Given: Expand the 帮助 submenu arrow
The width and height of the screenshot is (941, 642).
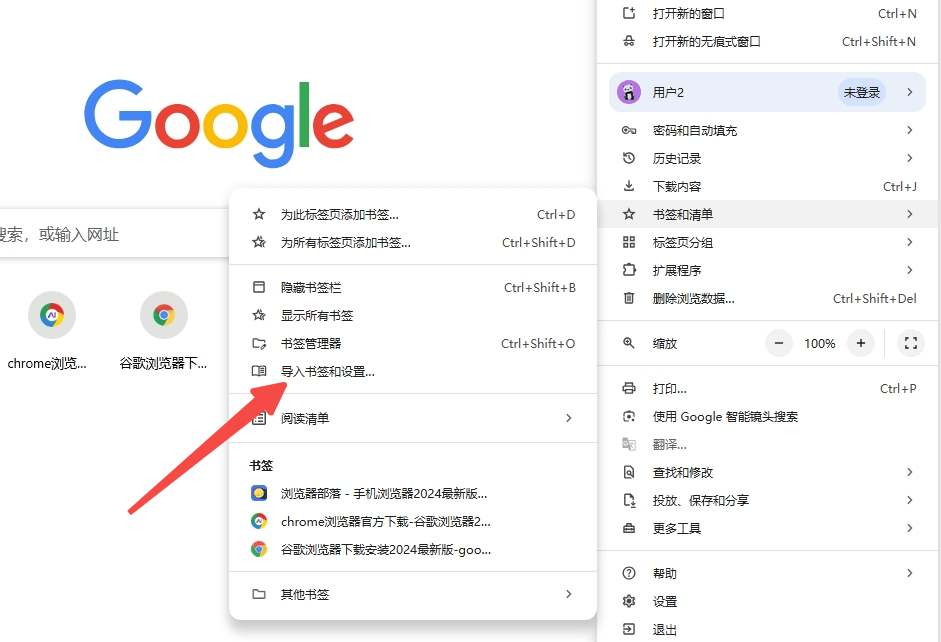Looking at the screenshot, I should (910, 573).
